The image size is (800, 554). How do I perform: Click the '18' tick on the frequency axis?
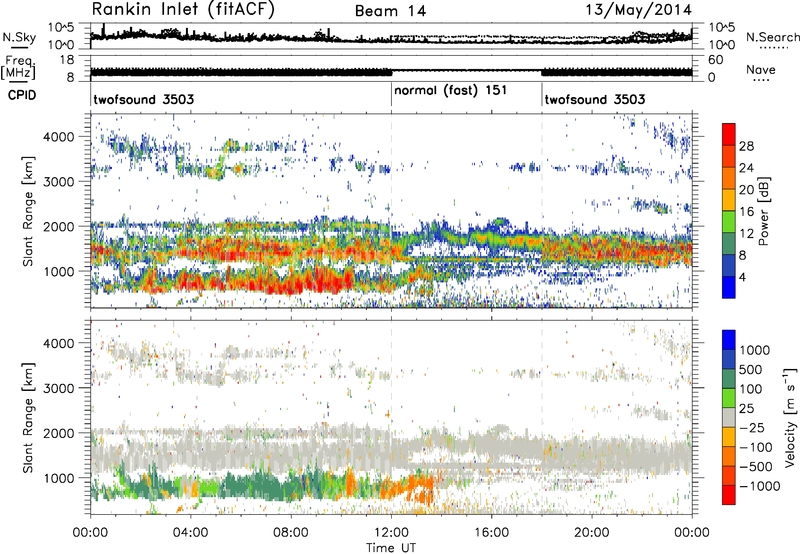tap(67, 60)
